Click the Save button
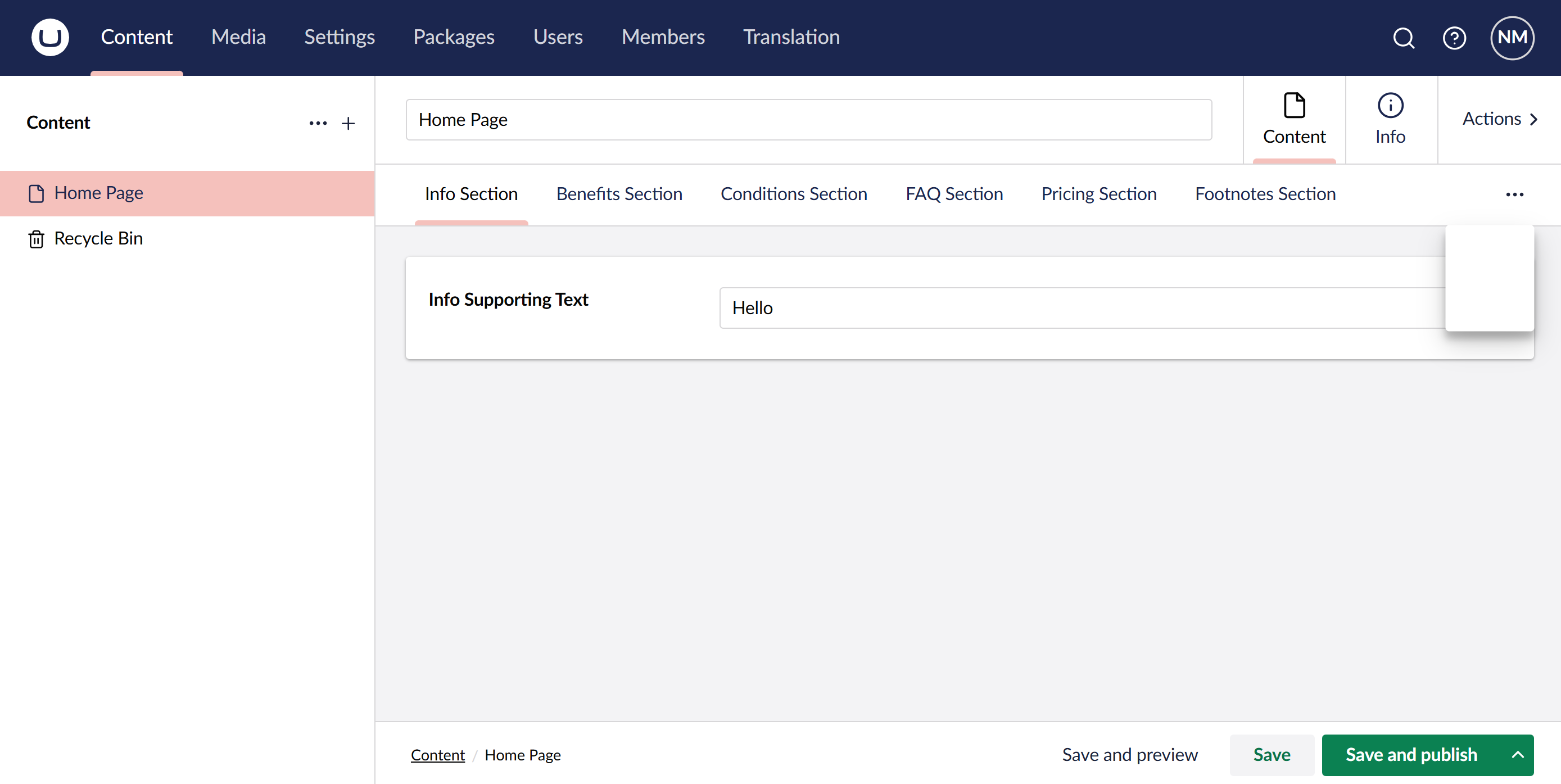1561x784 pixels. [x=1272, y=755]
